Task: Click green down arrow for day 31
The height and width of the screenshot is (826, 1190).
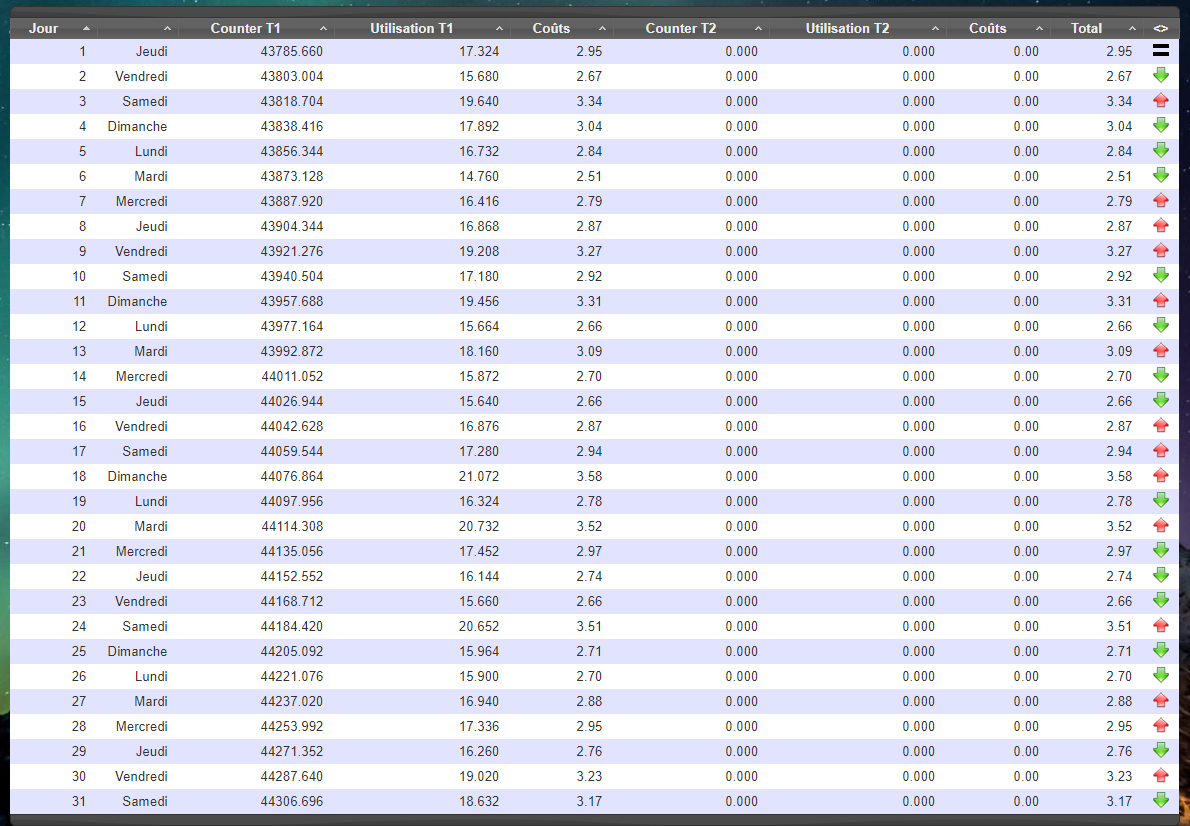Action: point(1160,800)
